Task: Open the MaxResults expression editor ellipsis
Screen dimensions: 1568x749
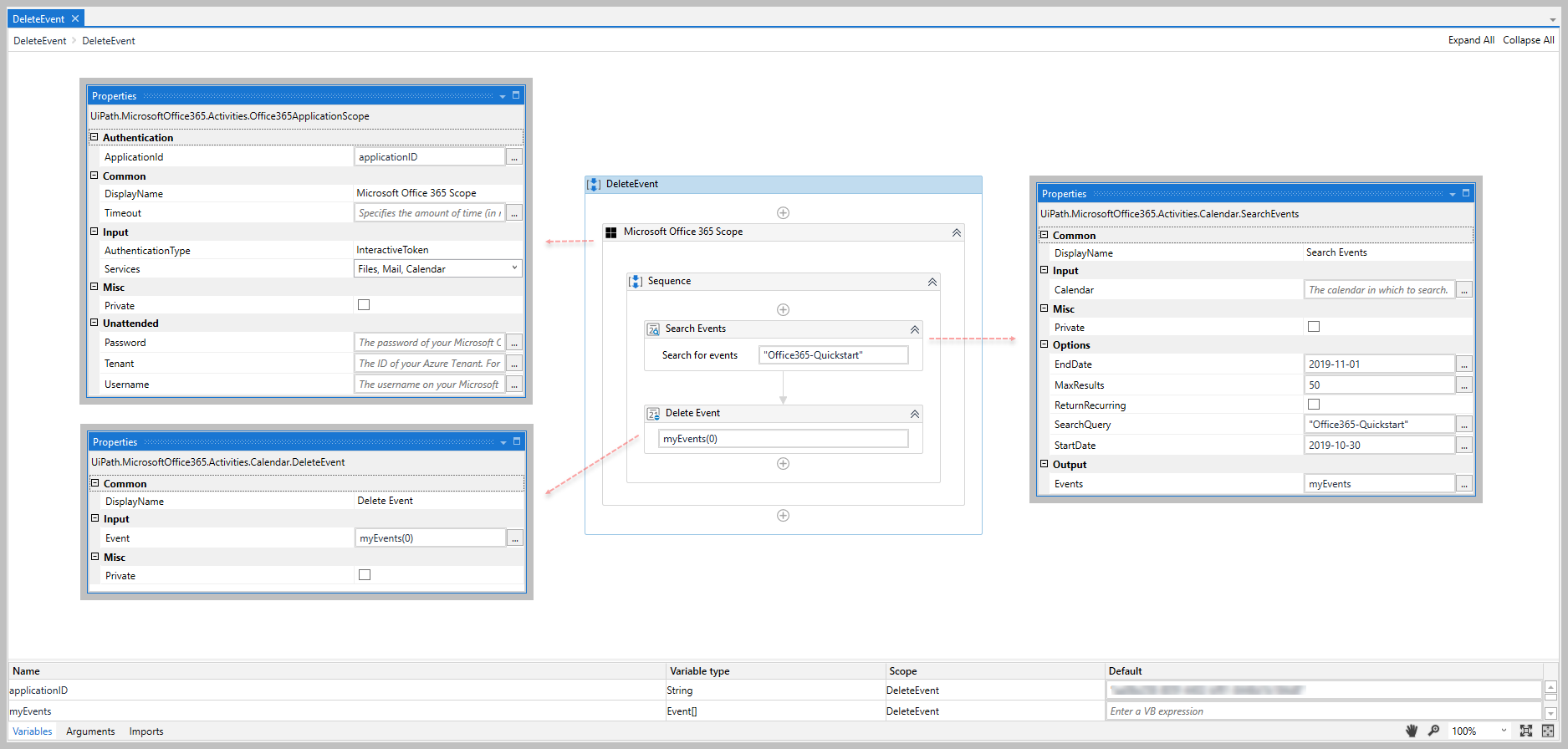Action: (1464, 385)
